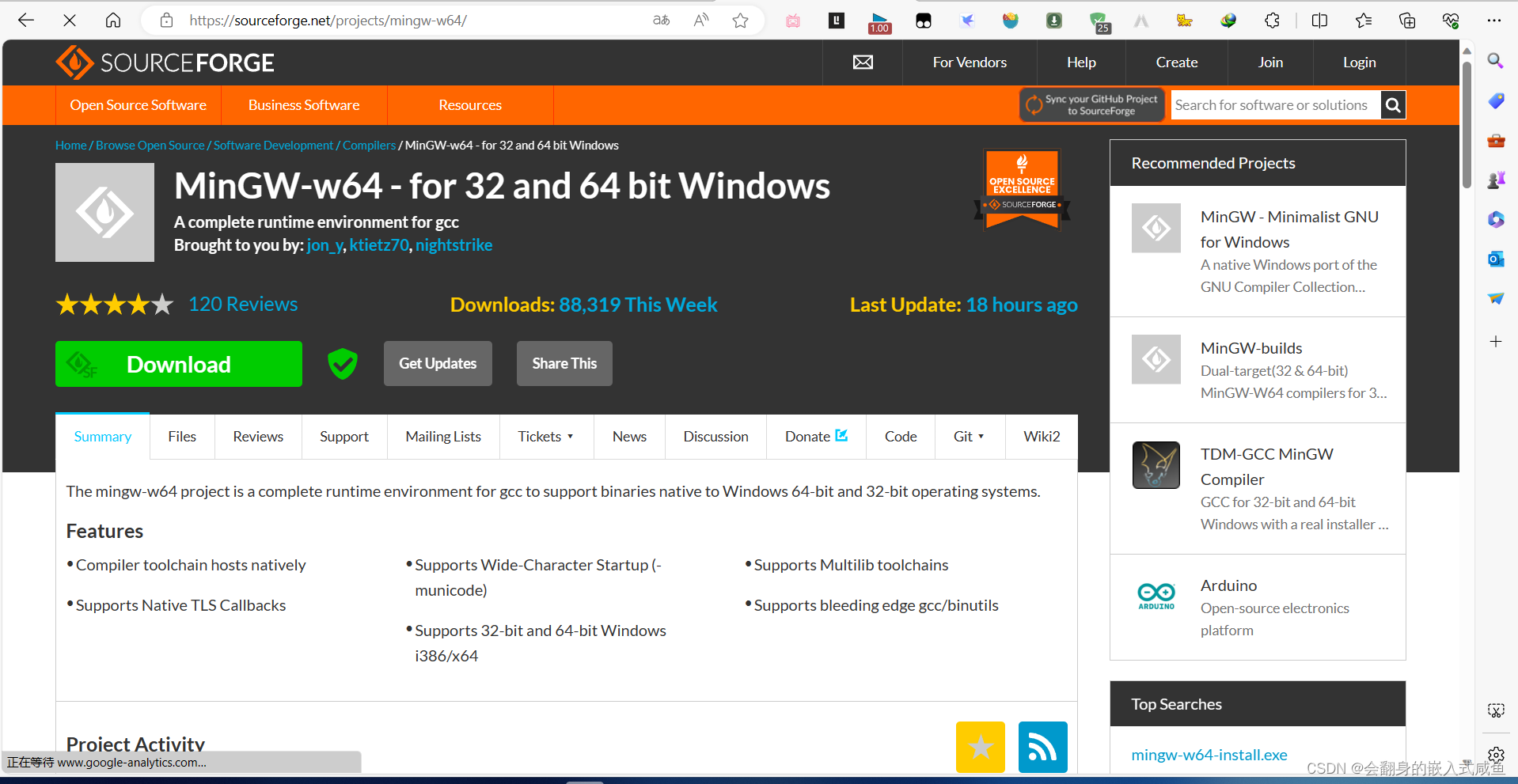Image resolution: width=1518 pixels, height=784 pixels.
Task: Click the search magnifier submit button
Action: (x=1393, y=104)
